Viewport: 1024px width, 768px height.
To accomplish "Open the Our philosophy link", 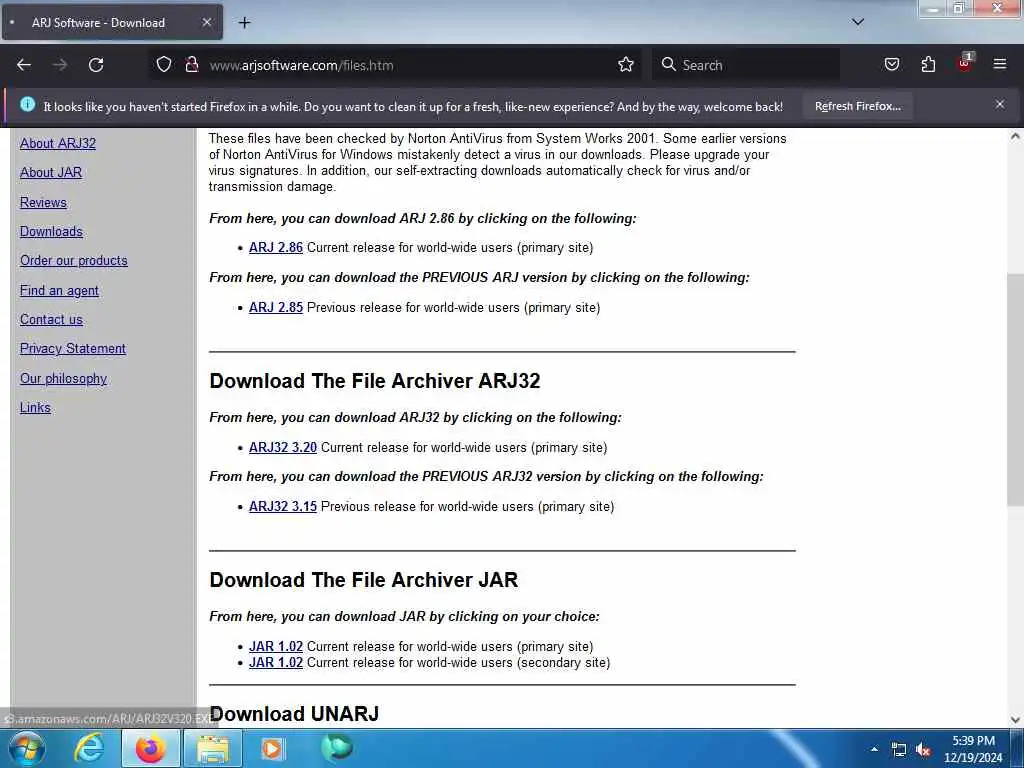I will 63,379.
